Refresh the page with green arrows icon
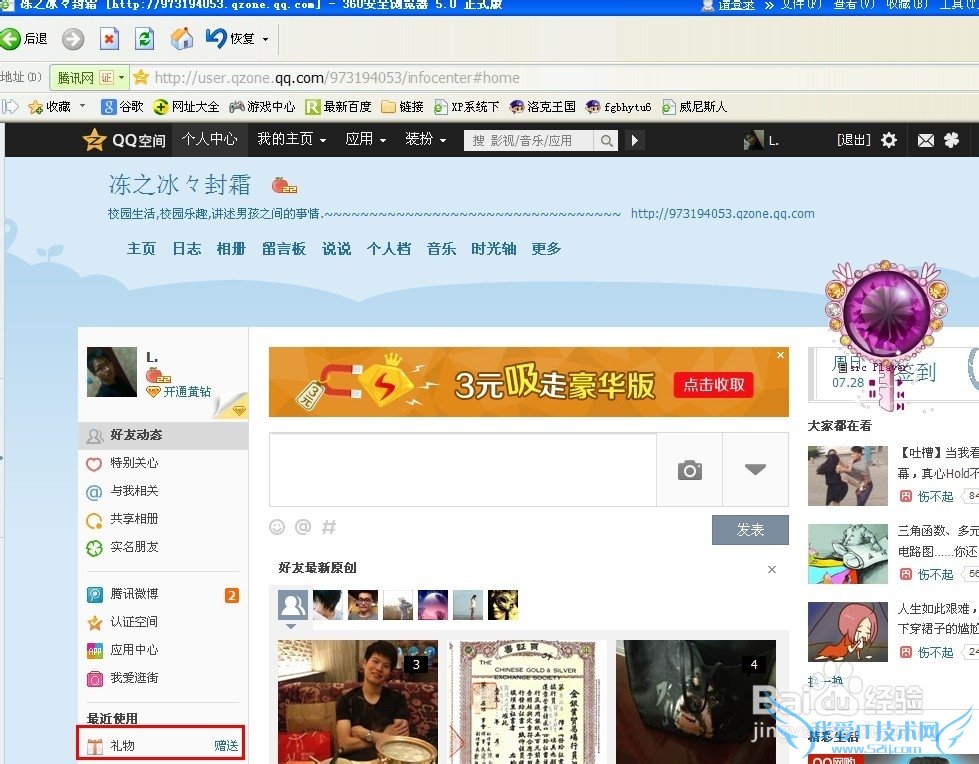Viewport: 979px width, 764px height. point(145,39)
